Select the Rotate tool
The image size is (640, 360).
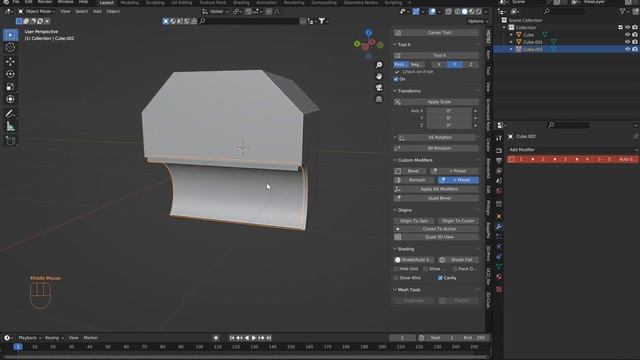pyautogui.click(x=10, y=74)
